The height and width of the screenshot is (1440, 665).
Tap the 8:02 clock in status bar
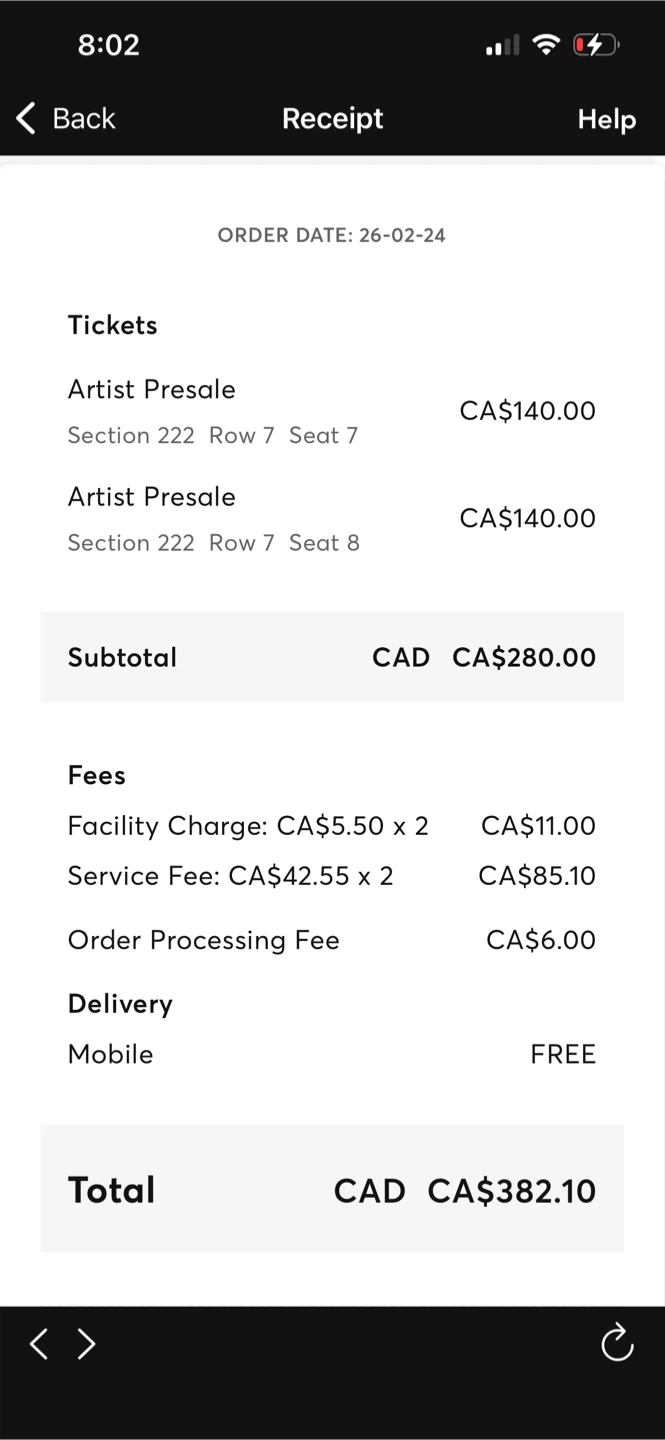[108, 44]
